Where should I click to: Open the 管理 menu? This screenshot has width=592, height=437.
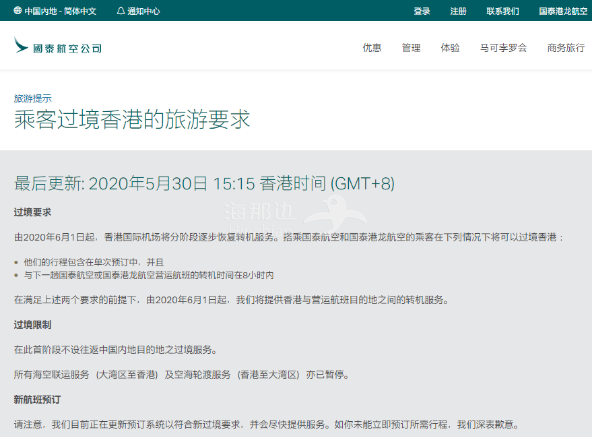[x=411, y=48]
